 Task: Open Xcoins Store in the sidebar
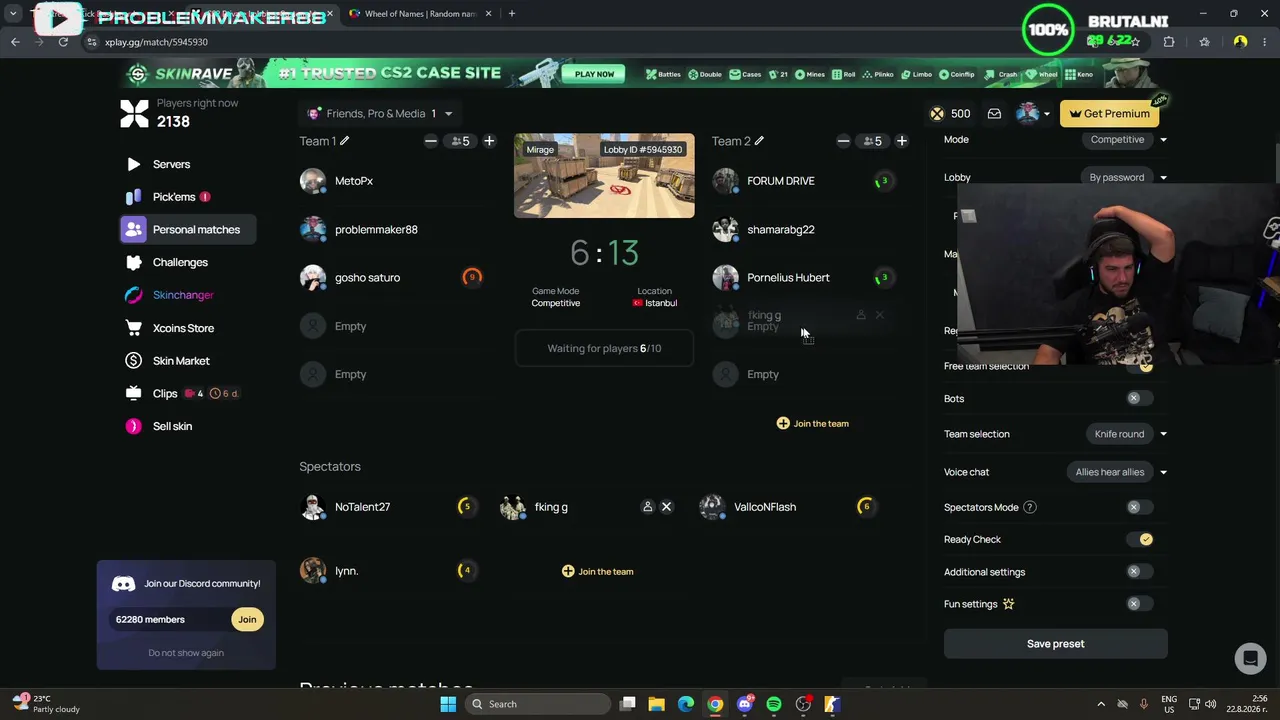tap(183, 328)
